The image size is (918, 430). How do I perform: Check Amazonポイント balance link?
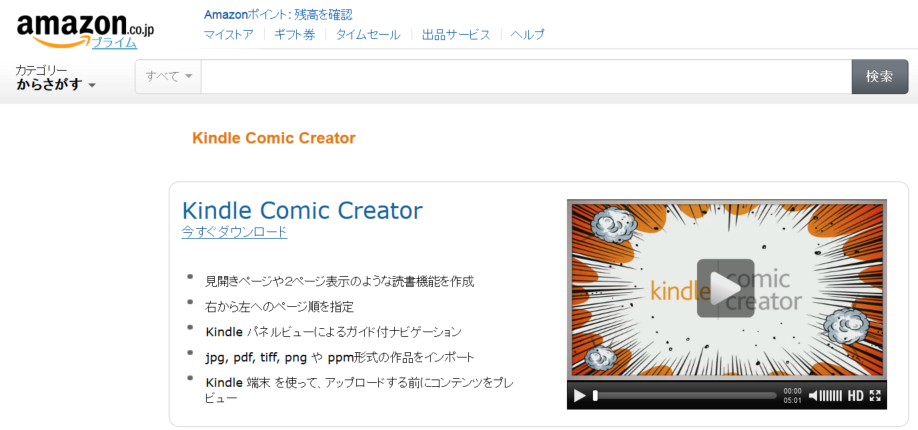click(278, 15)
